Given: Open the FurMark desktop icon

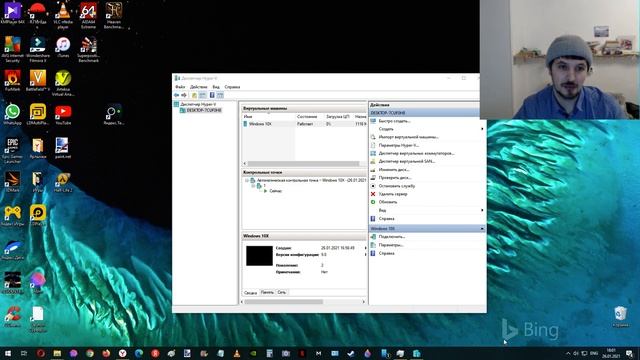Looking at the screenshot, I should 12,80.
